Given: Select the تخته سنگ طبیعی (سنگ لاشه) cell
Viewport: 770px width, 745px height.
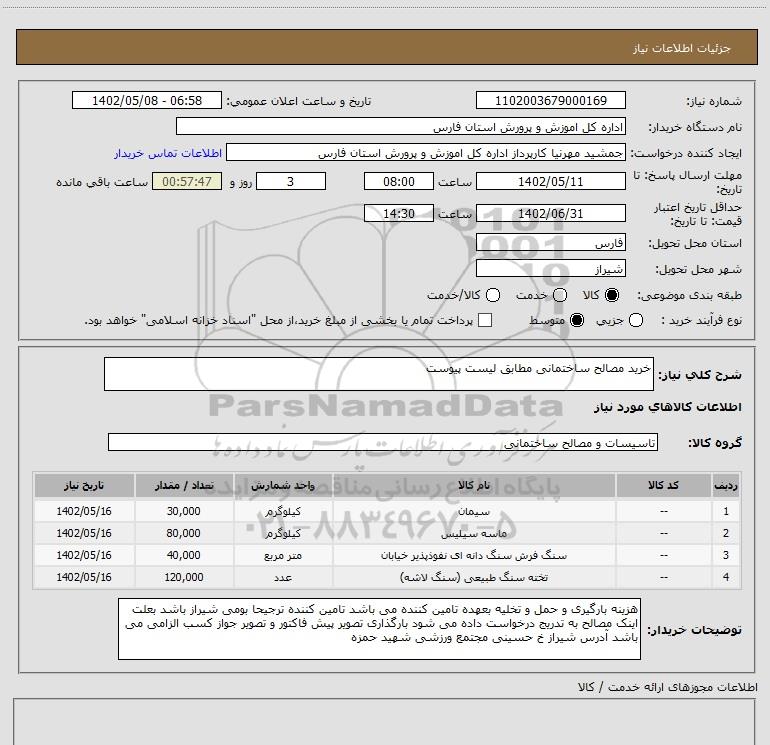Looking at the screenshot, I should coord(474,577).
